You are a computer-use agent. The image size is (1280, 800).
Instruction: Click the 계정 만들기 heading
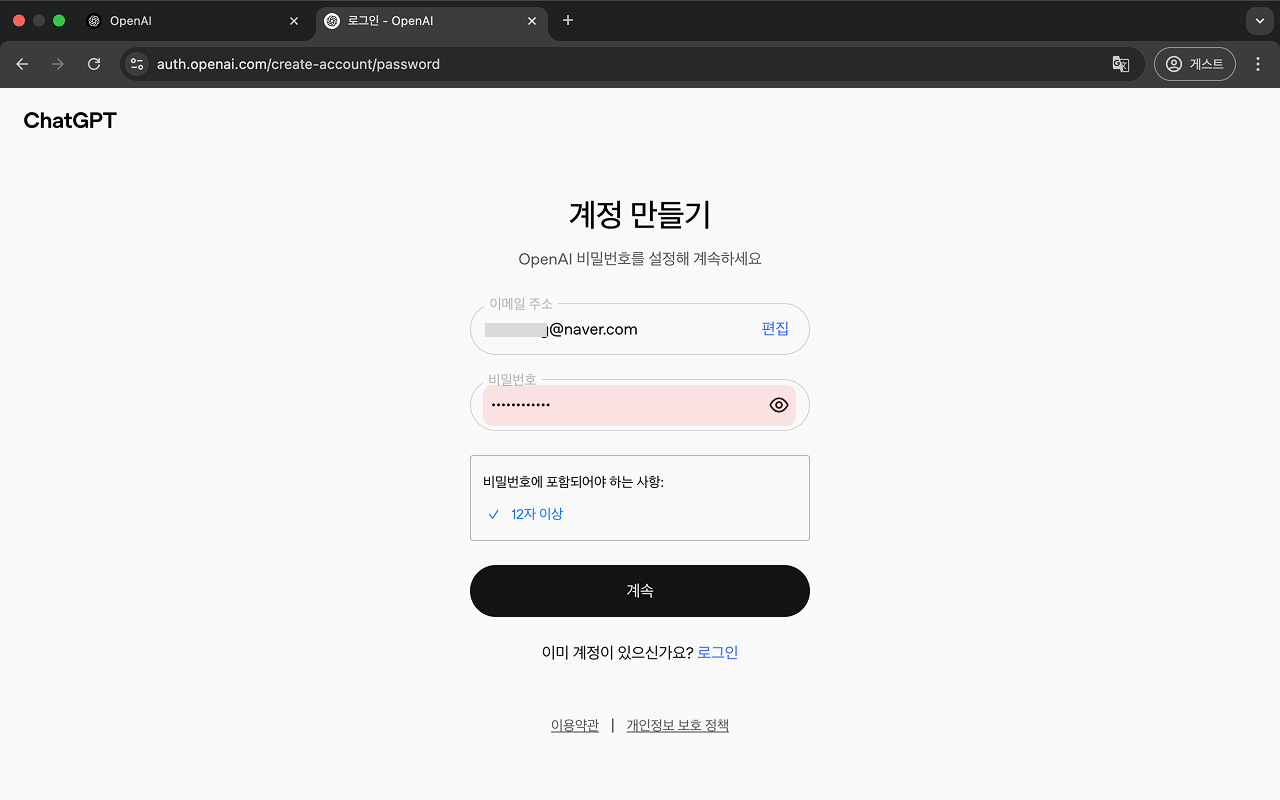click(640, 214)
